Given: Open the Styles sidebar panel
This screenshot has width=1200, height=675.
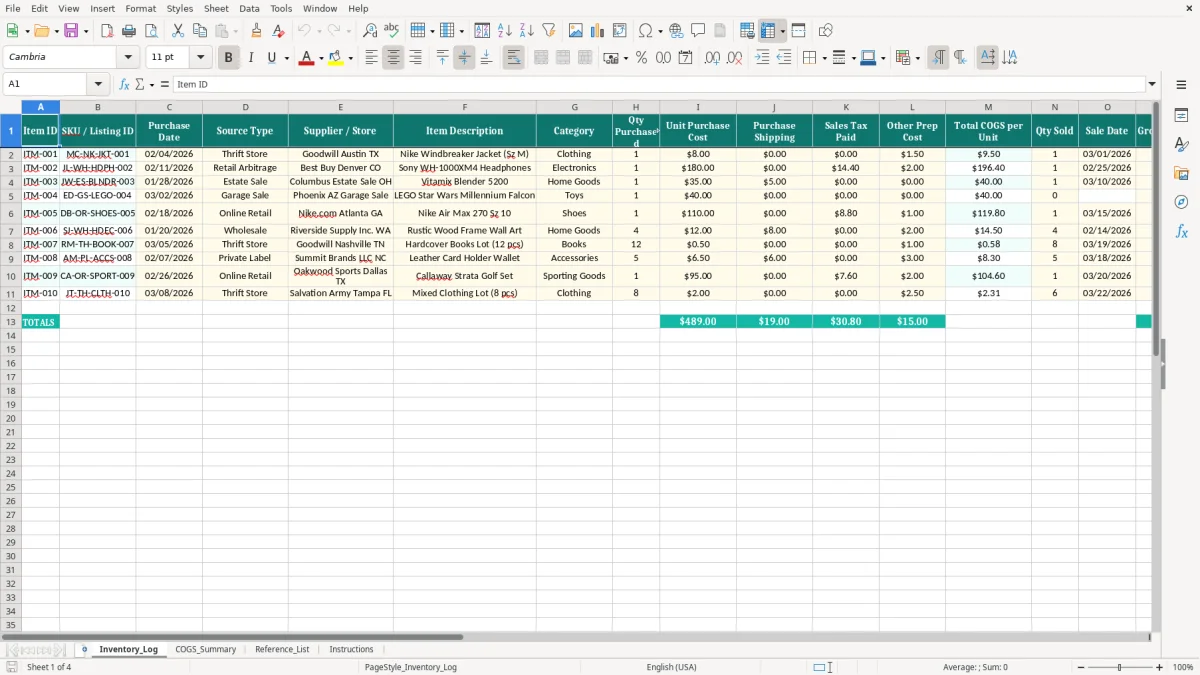Looking at the screenshot, I should [1181, 145].
